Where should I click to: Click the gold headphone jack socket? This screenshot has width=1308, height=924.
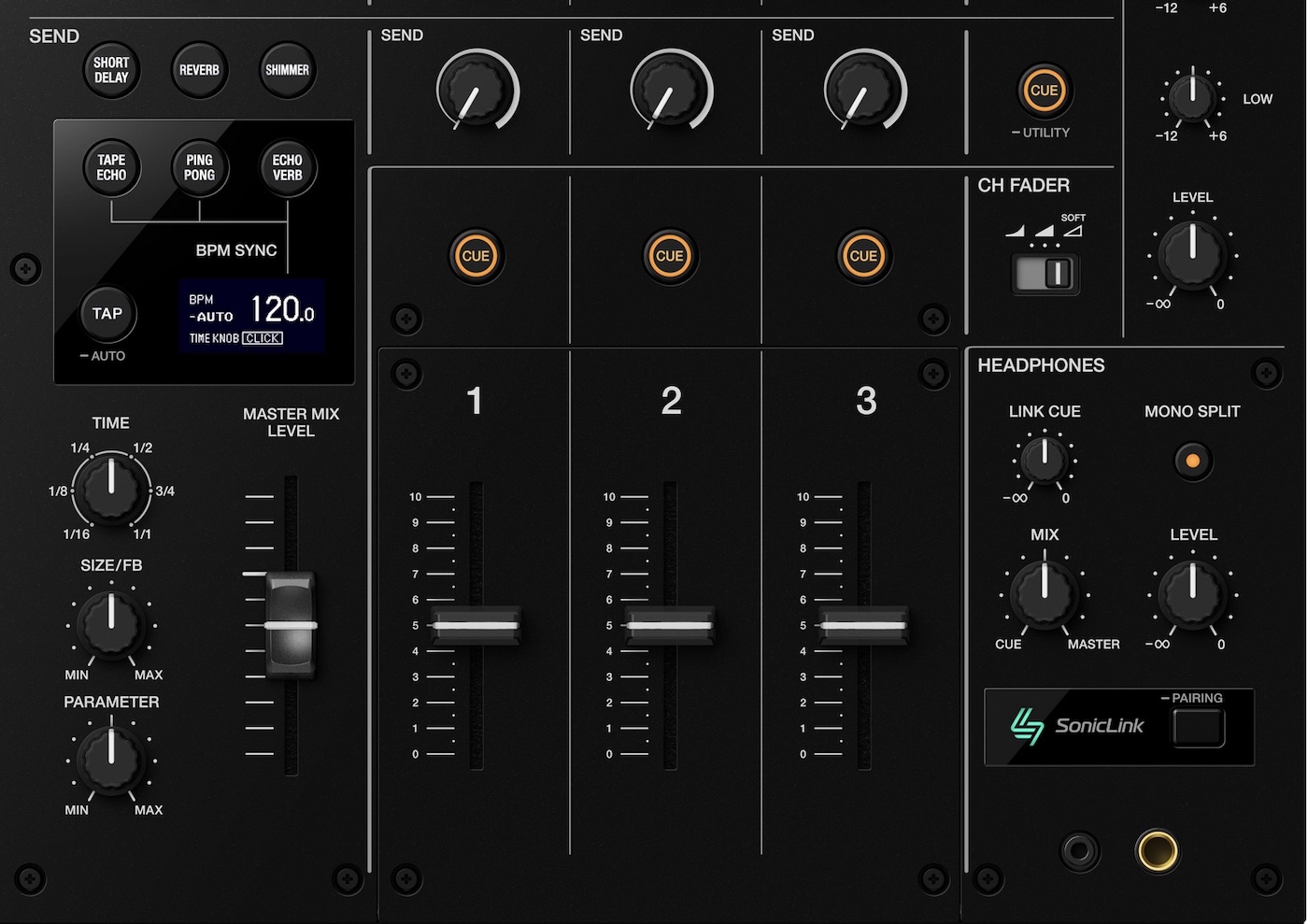click(x=1157, y=850)
